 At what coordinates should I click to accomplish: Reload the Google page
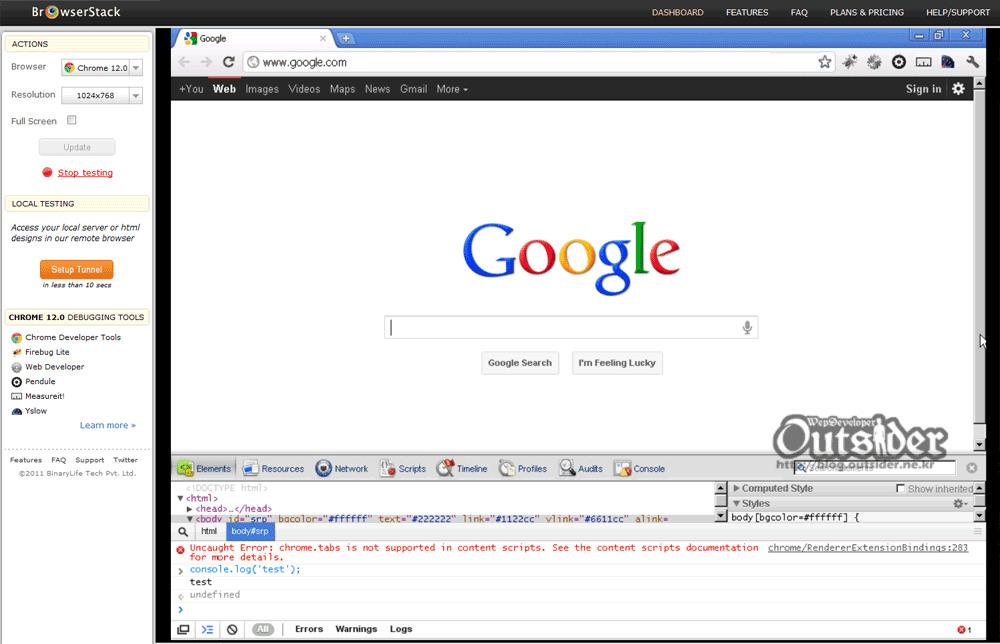coord(229,62)
